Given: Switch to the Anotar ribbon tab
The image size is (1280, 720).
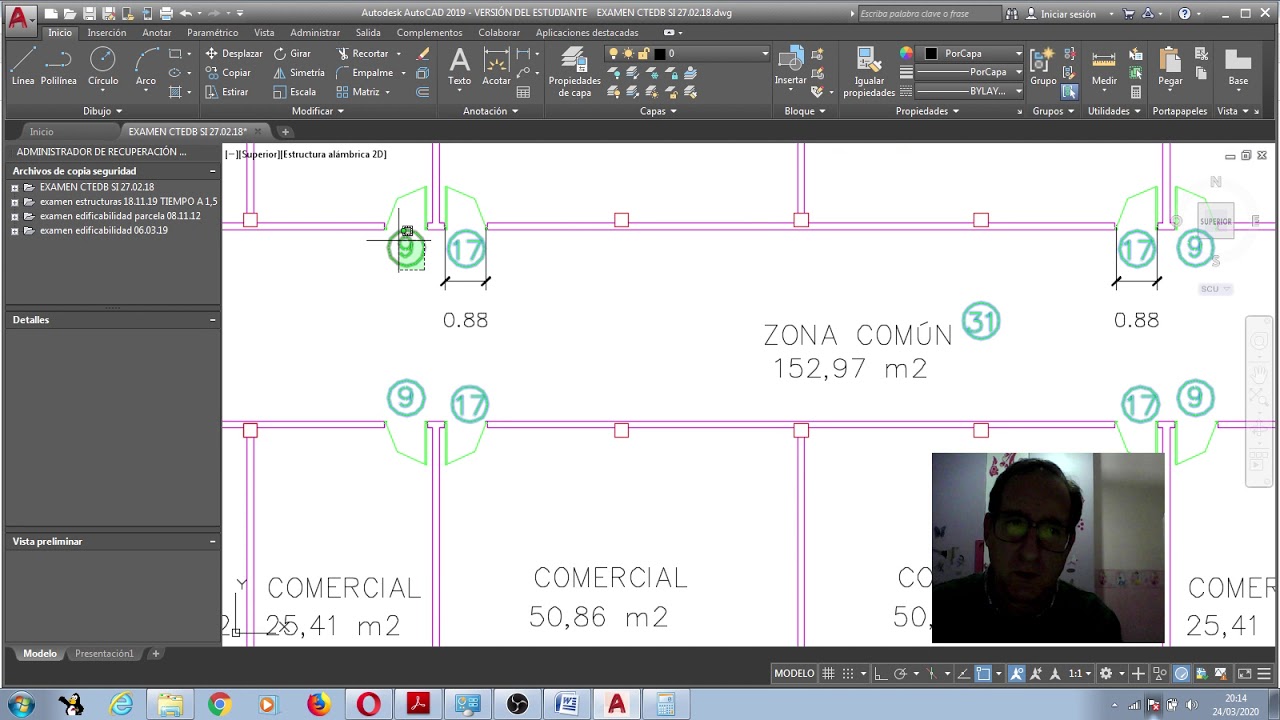Looking at the screenshot, I should [x=157, y=32].
